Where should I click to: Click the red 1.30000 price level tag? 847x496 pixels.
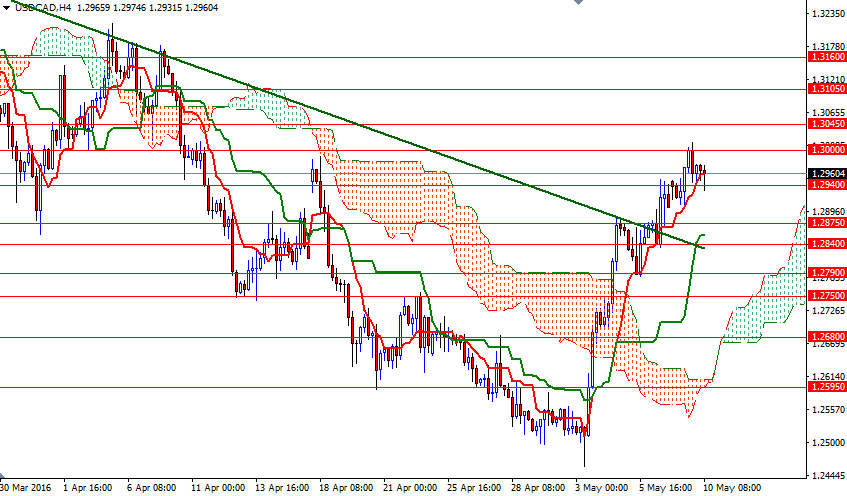[x=825, y=150]
